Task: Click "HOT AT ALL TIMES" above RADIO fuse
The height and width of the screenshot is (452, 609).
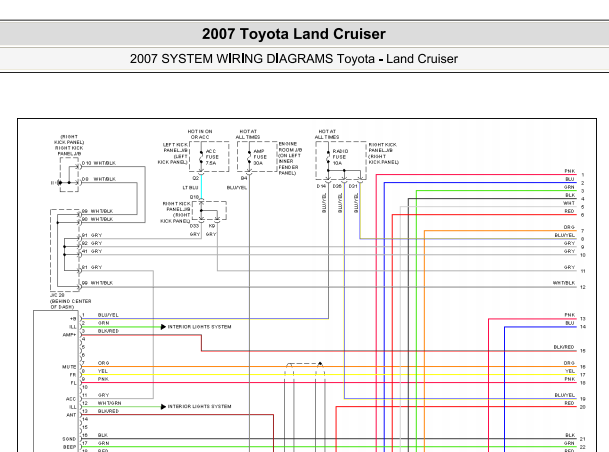Action: point(327,134)
